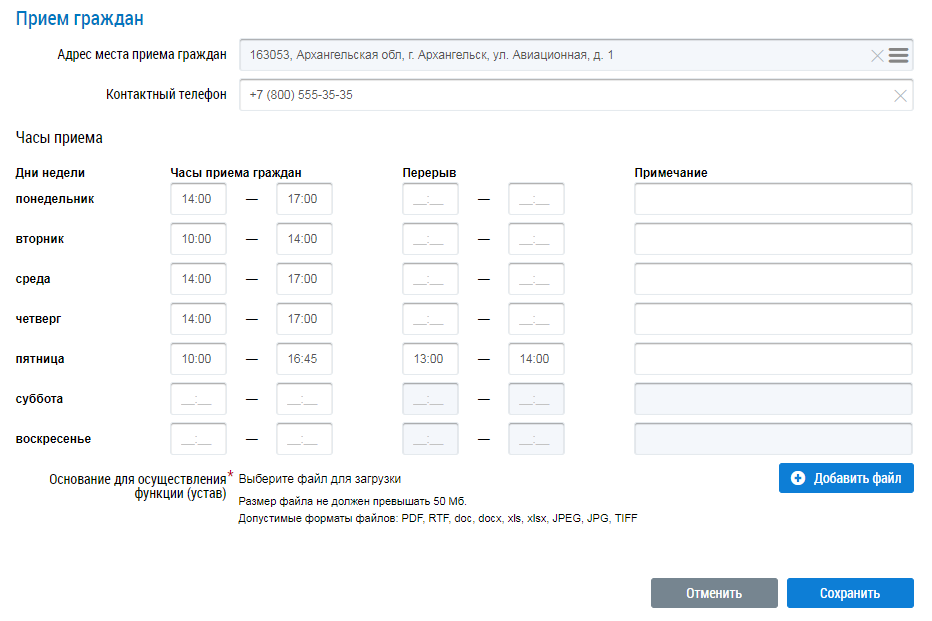Click the note field for Wednesday
This screenshot has height=621, width=932.
(x=773, y=279)
